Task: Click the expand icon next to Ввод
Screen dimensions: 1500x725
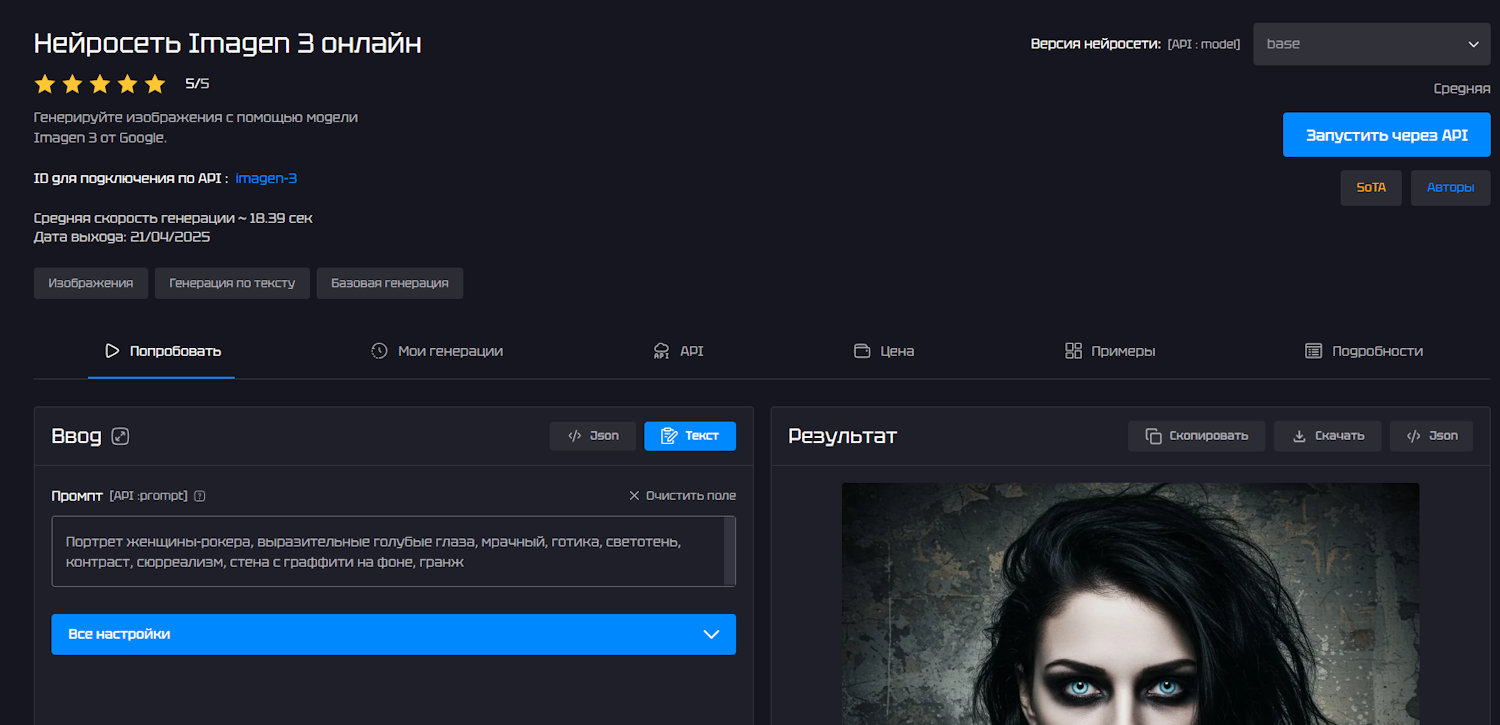Action: coord(121,436)
